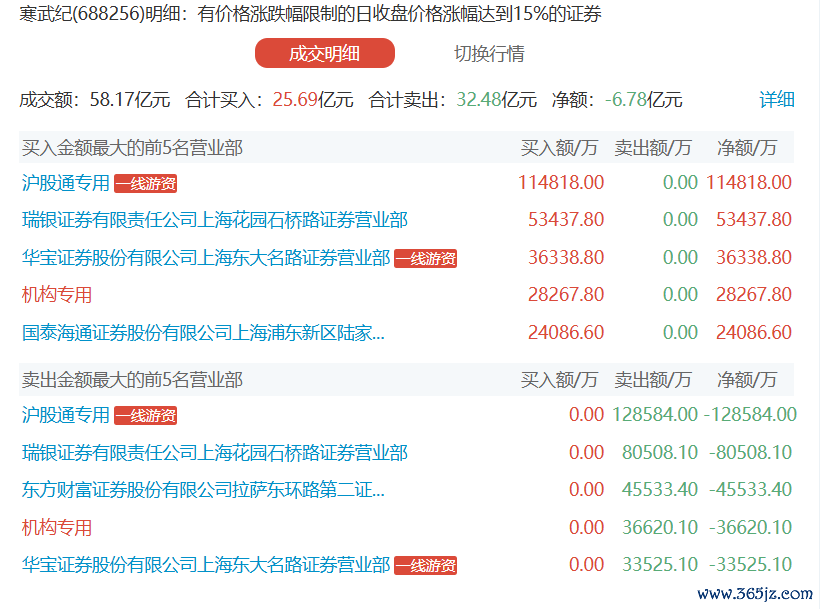Open 华宝证券上海东大名路 in the buyers list
The image size is (820, 609).
[206, 258]
